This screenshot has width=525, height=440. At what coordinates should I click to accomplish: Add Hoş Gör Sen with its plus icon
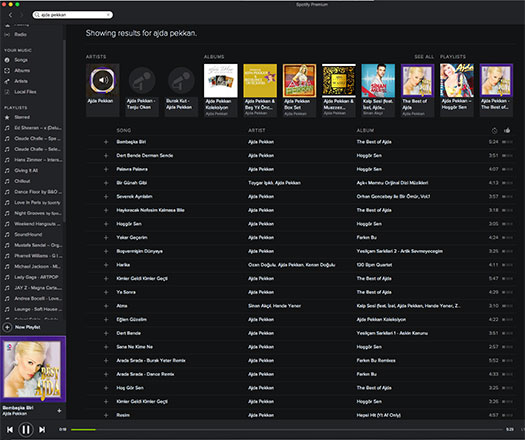click(106, 388)
